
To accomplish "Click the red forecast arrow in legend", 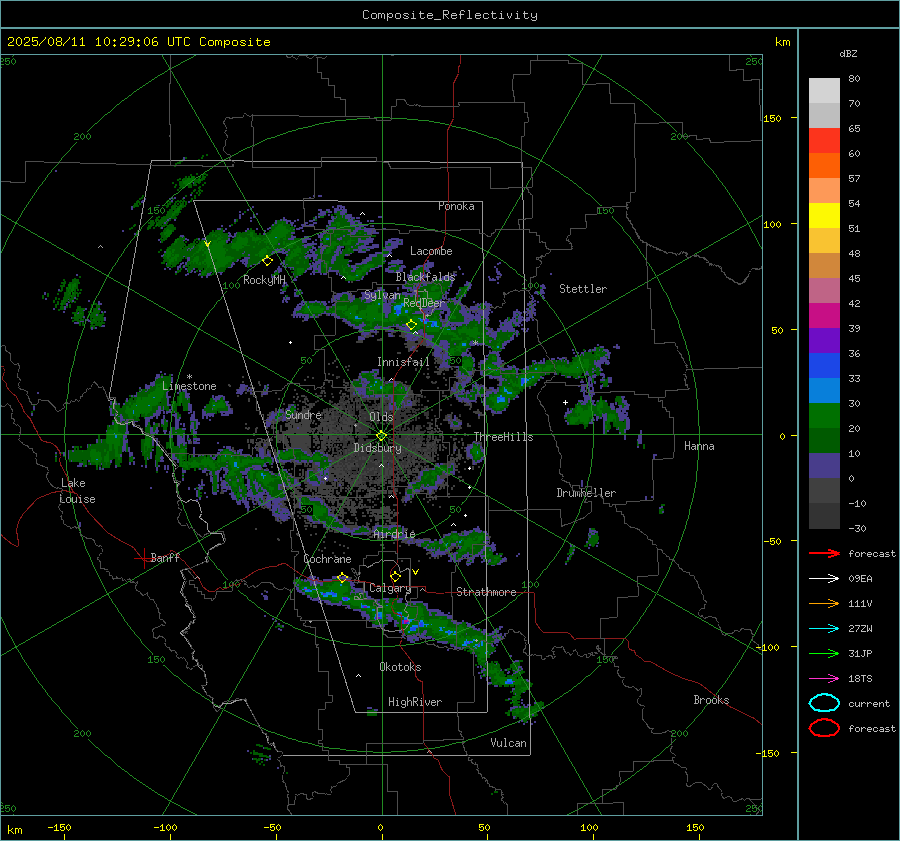I will coord(824,553).
